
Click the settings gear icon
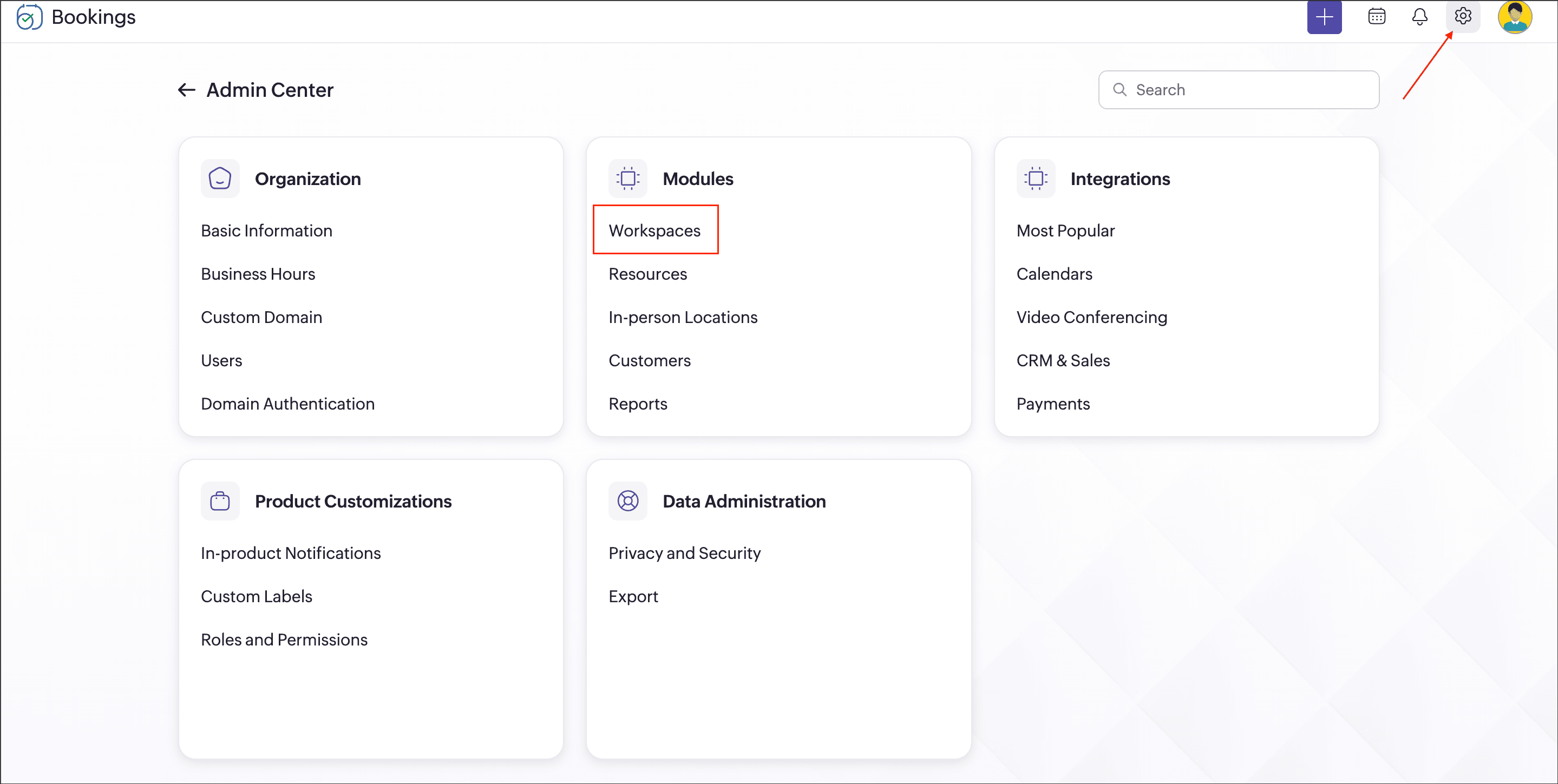pos(1462,16)
